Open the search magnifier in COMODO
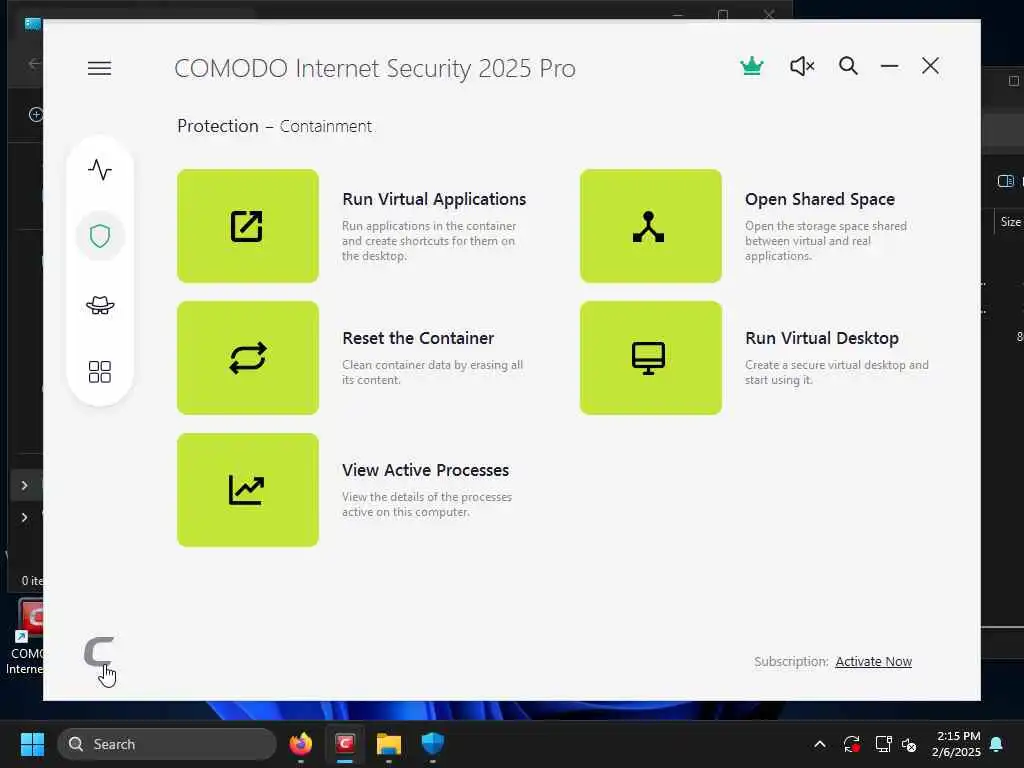The height and width of the screenshot is (768, 1024). click(x=848, y=66)
